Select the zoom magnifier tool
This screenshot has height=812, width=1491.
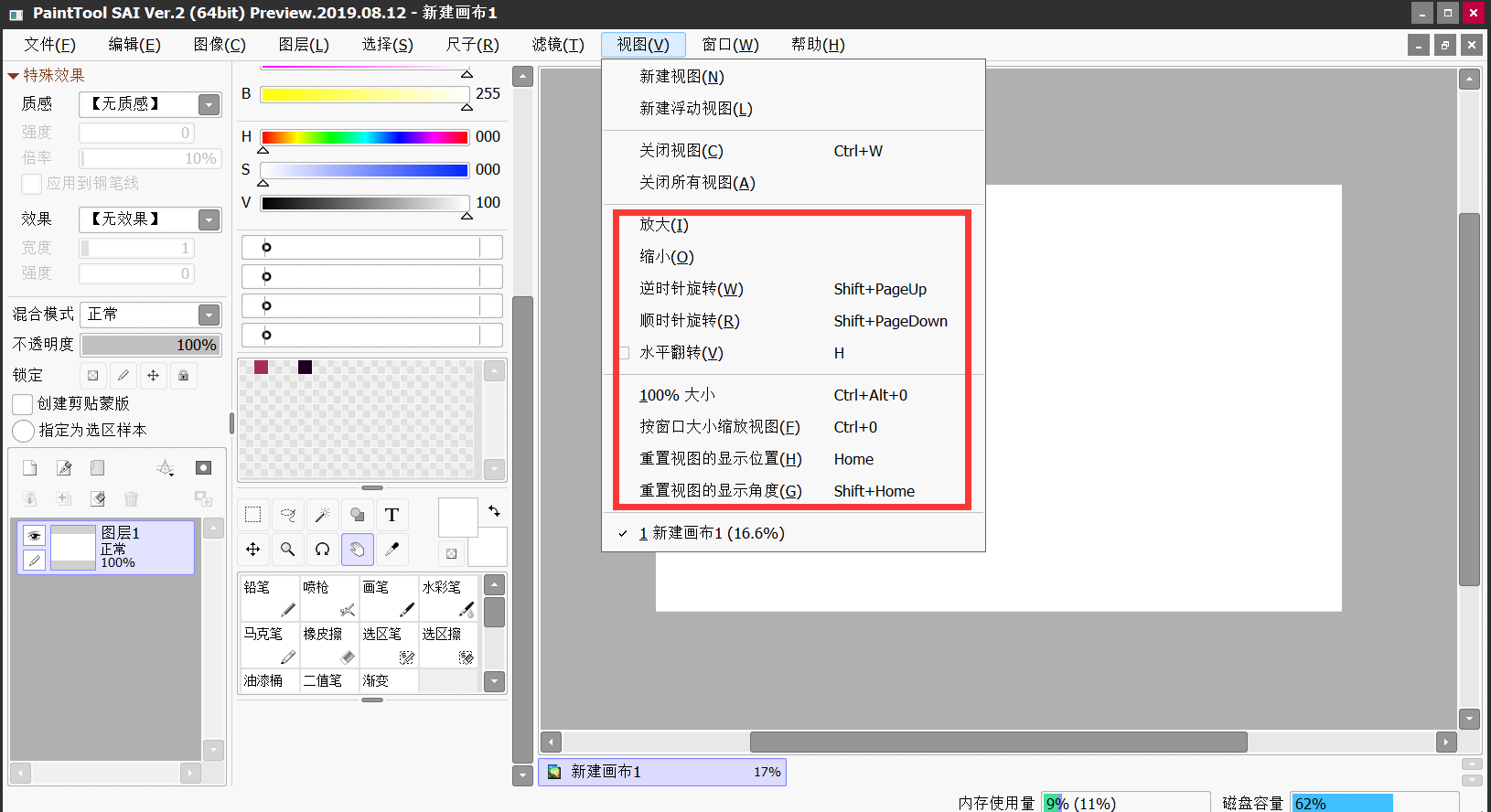pyautogui.click(x=287, y=550)
